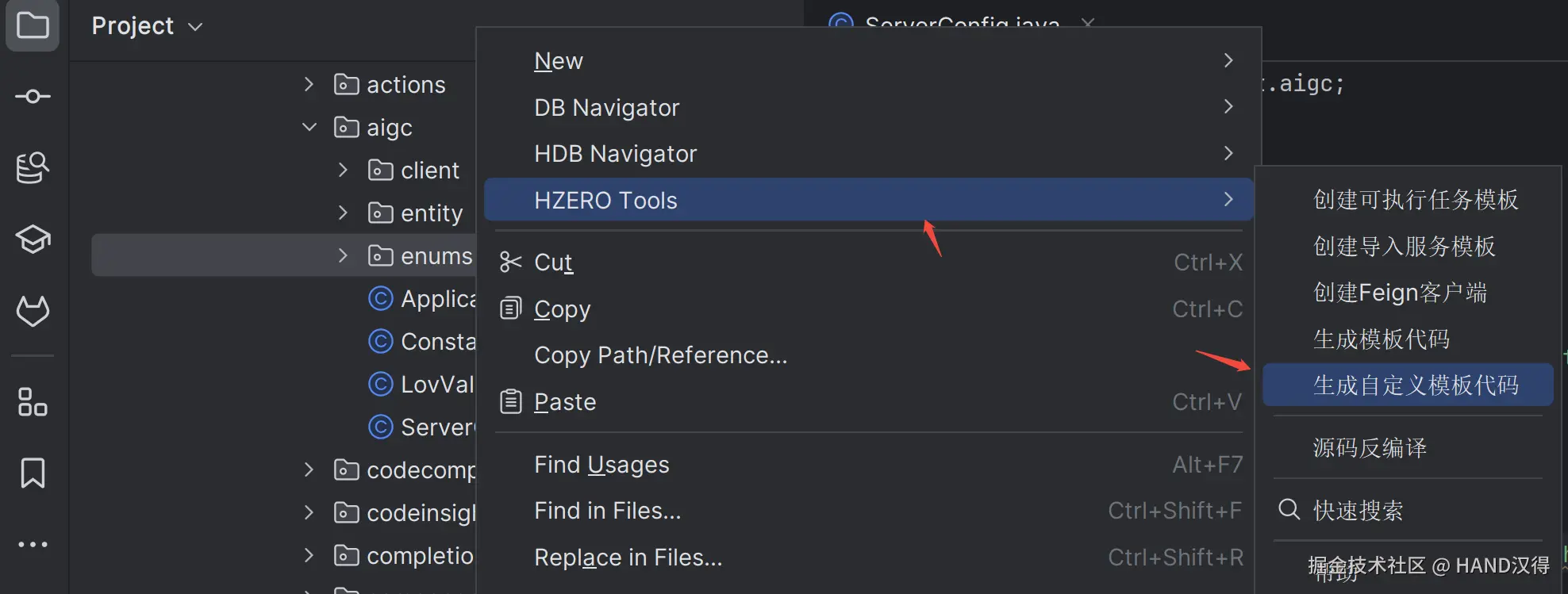This screenshot has height=594, width=1568.
Task: Open the cat-face plugin sidebar icon
Action: pos(33,311)
